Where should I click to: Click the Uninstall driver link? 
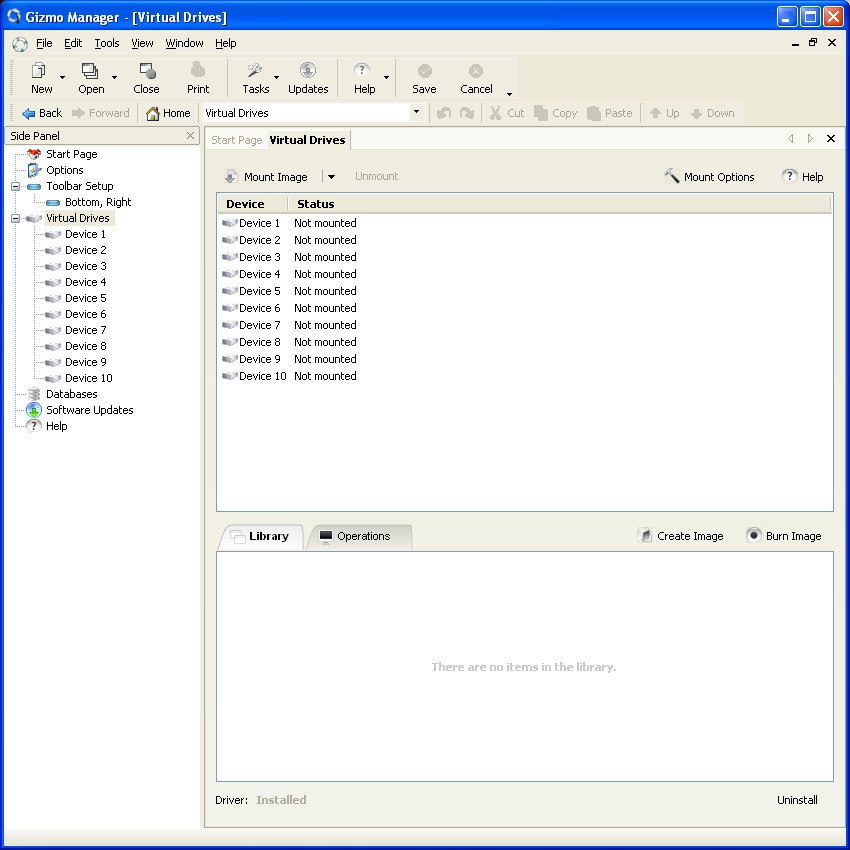pyautogui.click(x=797, y=800)
